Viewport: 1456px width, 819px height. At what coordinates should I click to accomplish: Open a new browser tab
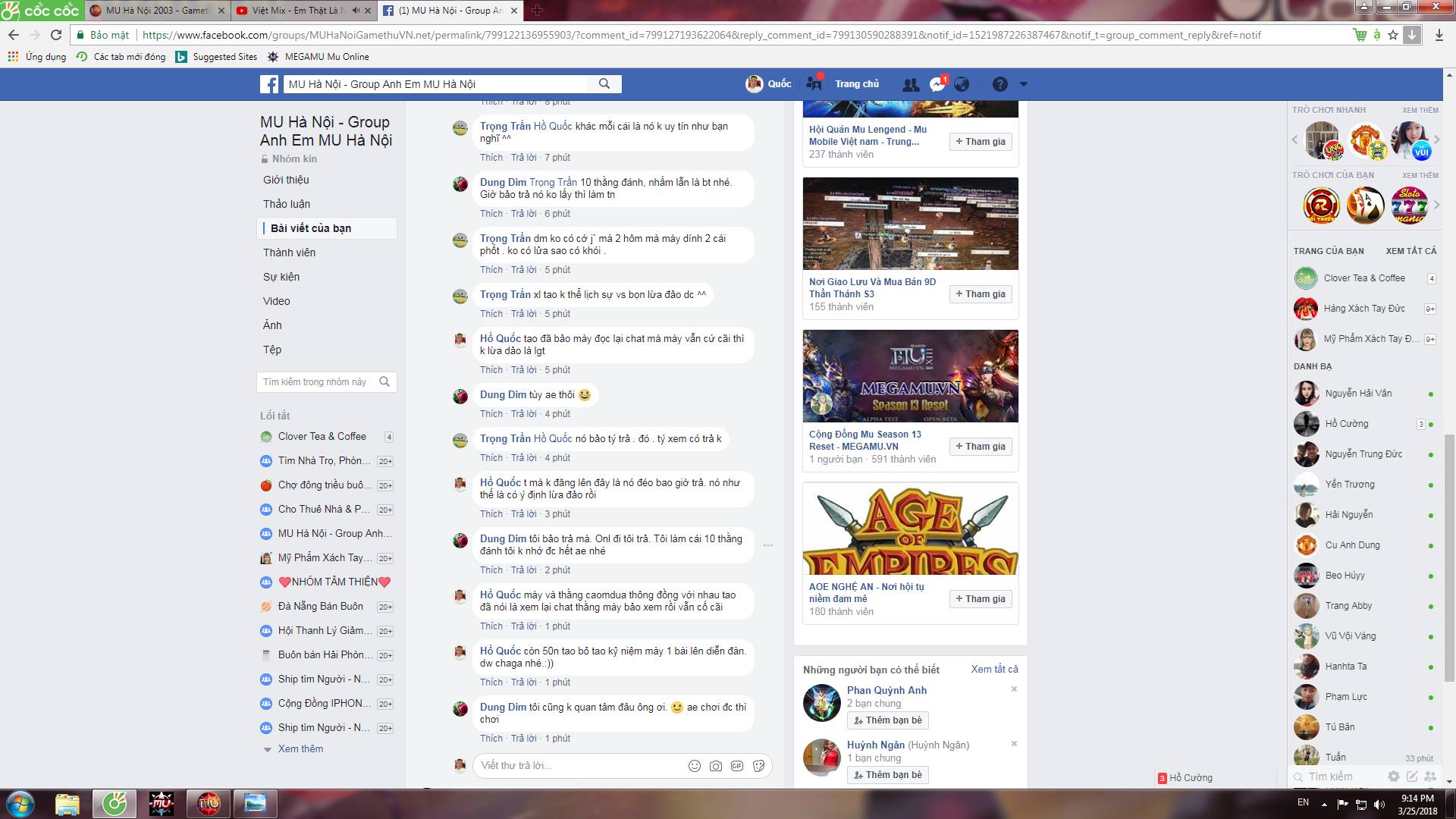click(x=537, y=11)
